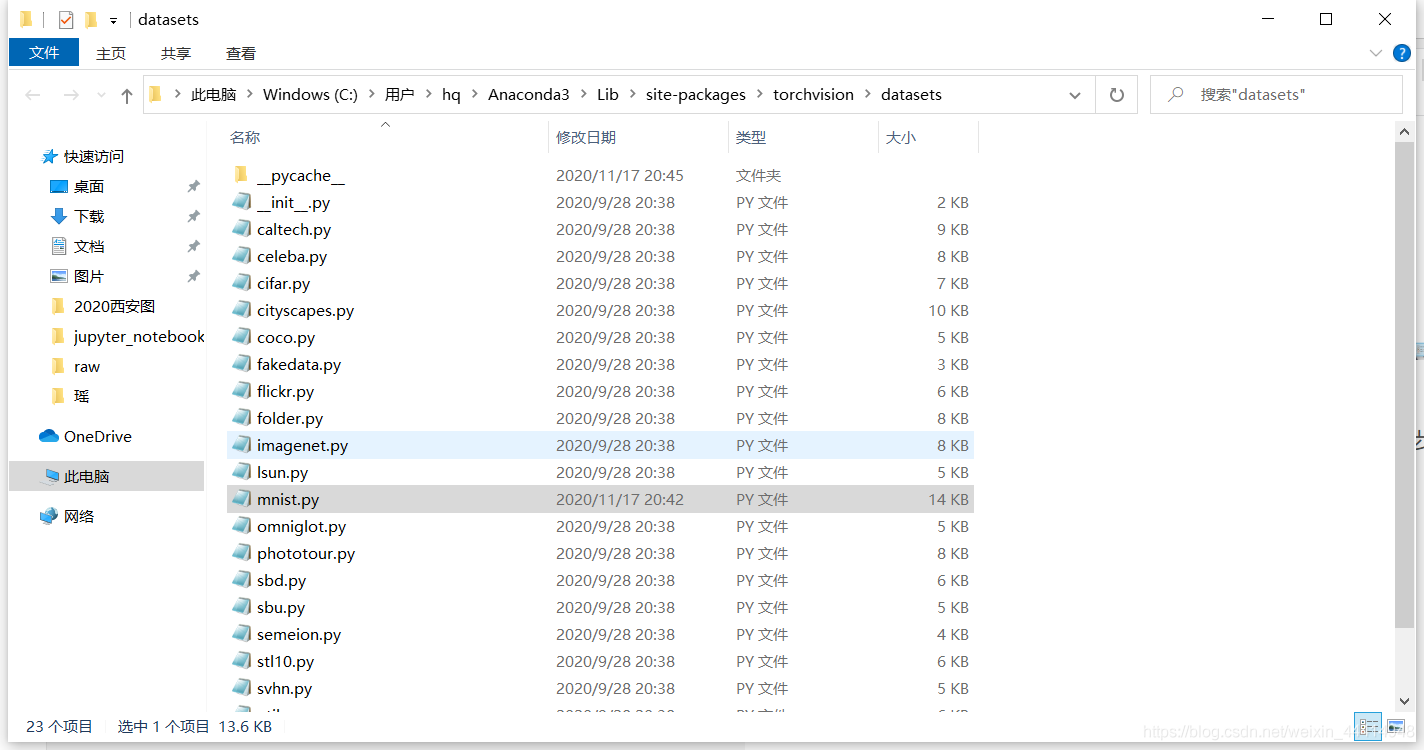Refresh the datasets folder view
Image resolution: width=1424 pixels, height=750 pixels.
tap(1116, 95)
